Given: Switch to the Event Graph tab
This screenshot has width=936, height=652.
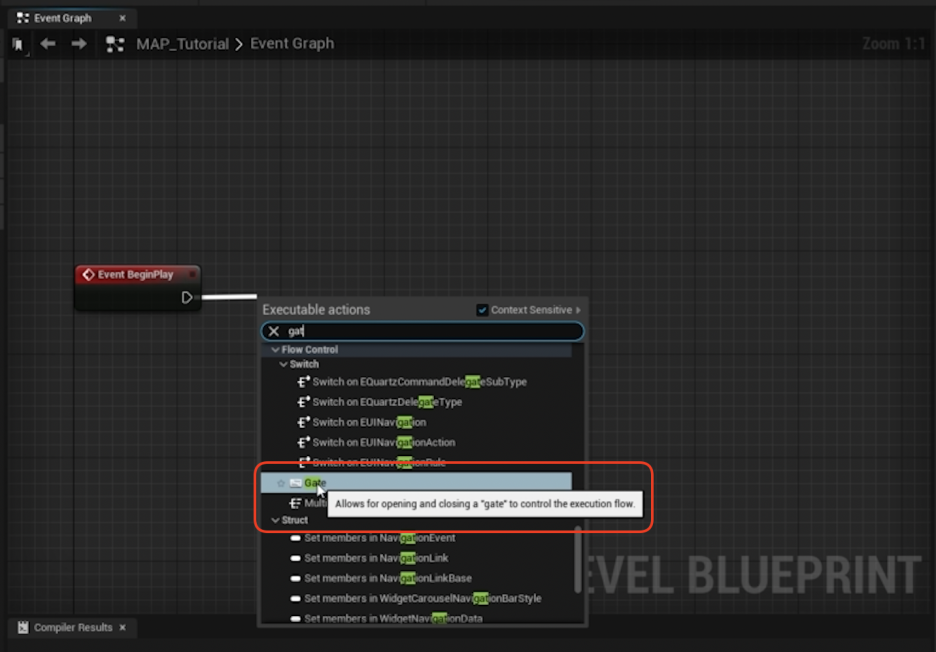Looking at the screenshot, I should click(63, 18).
